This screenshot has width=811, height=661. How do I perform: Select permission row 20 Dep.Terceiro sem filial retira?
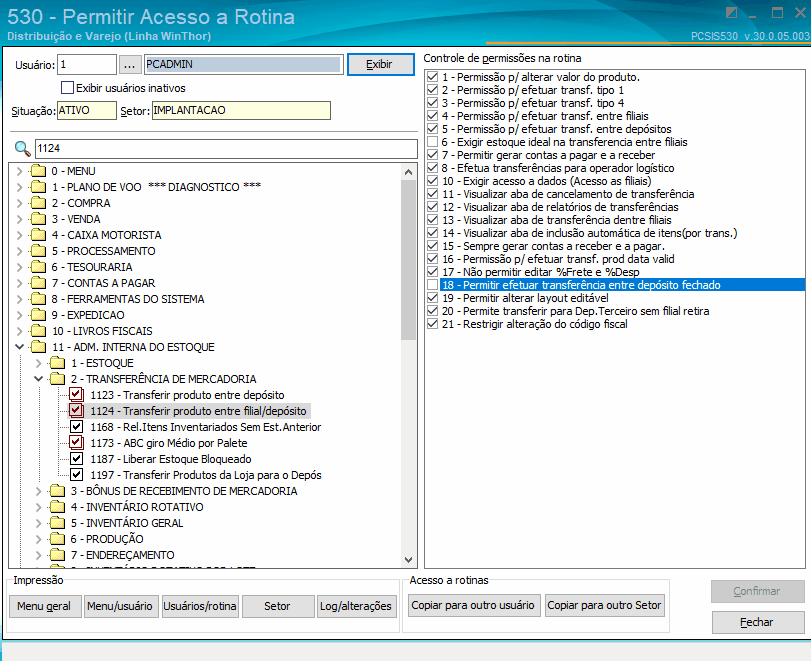coord(575,311)
